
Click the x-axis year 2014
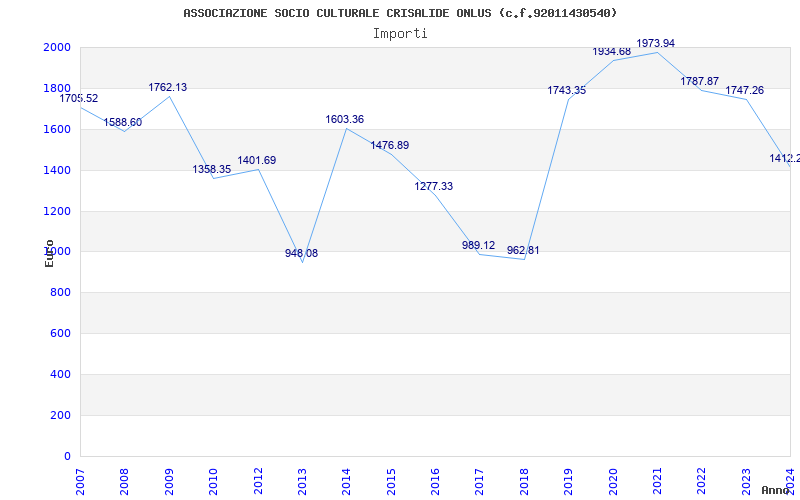tap(346, 482)
